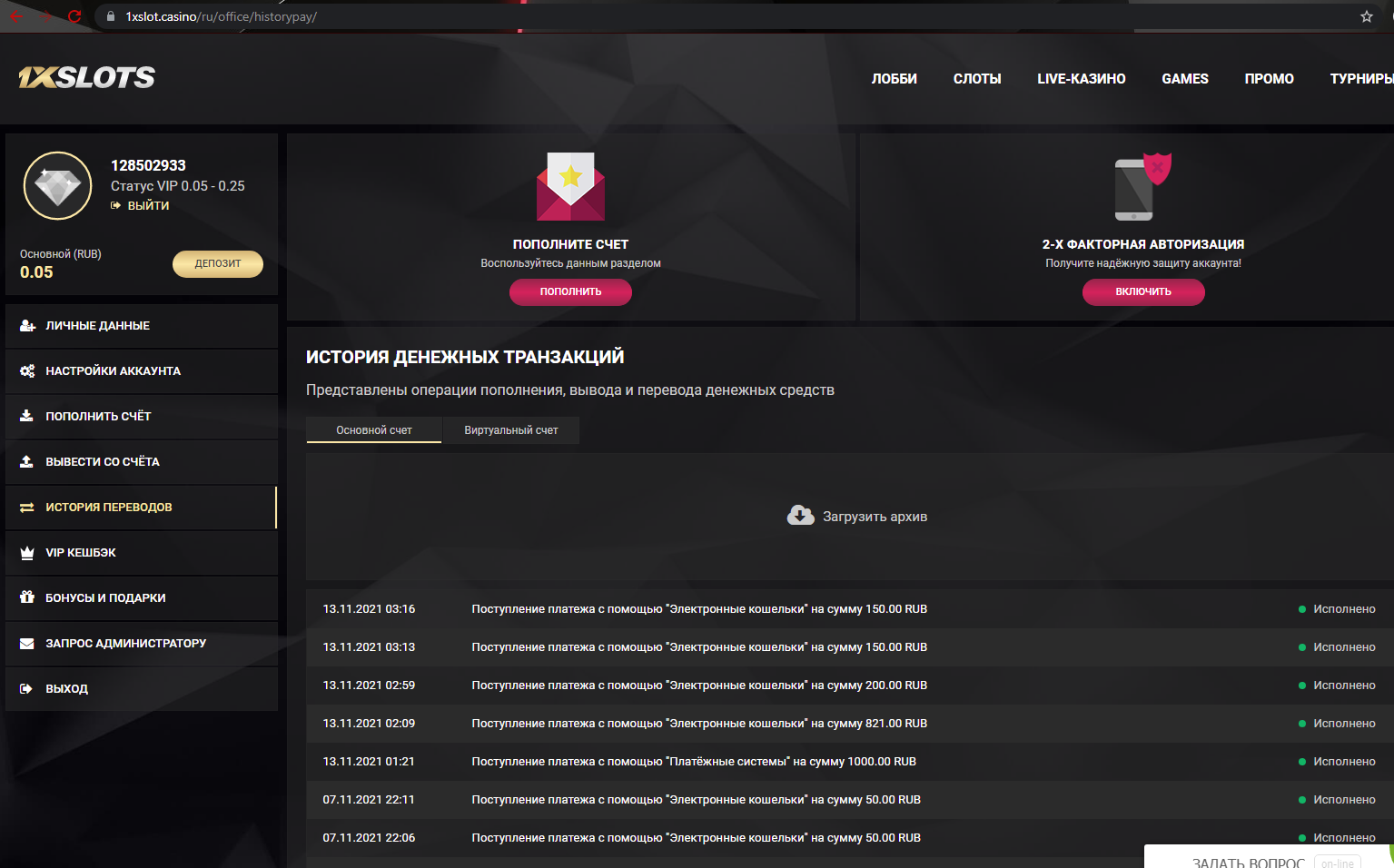The image size is (1394, 868).
Task: Open the ПОПОЛНИТЬ СЧЁТ sidebar section
Action: (x=142, y=417)
